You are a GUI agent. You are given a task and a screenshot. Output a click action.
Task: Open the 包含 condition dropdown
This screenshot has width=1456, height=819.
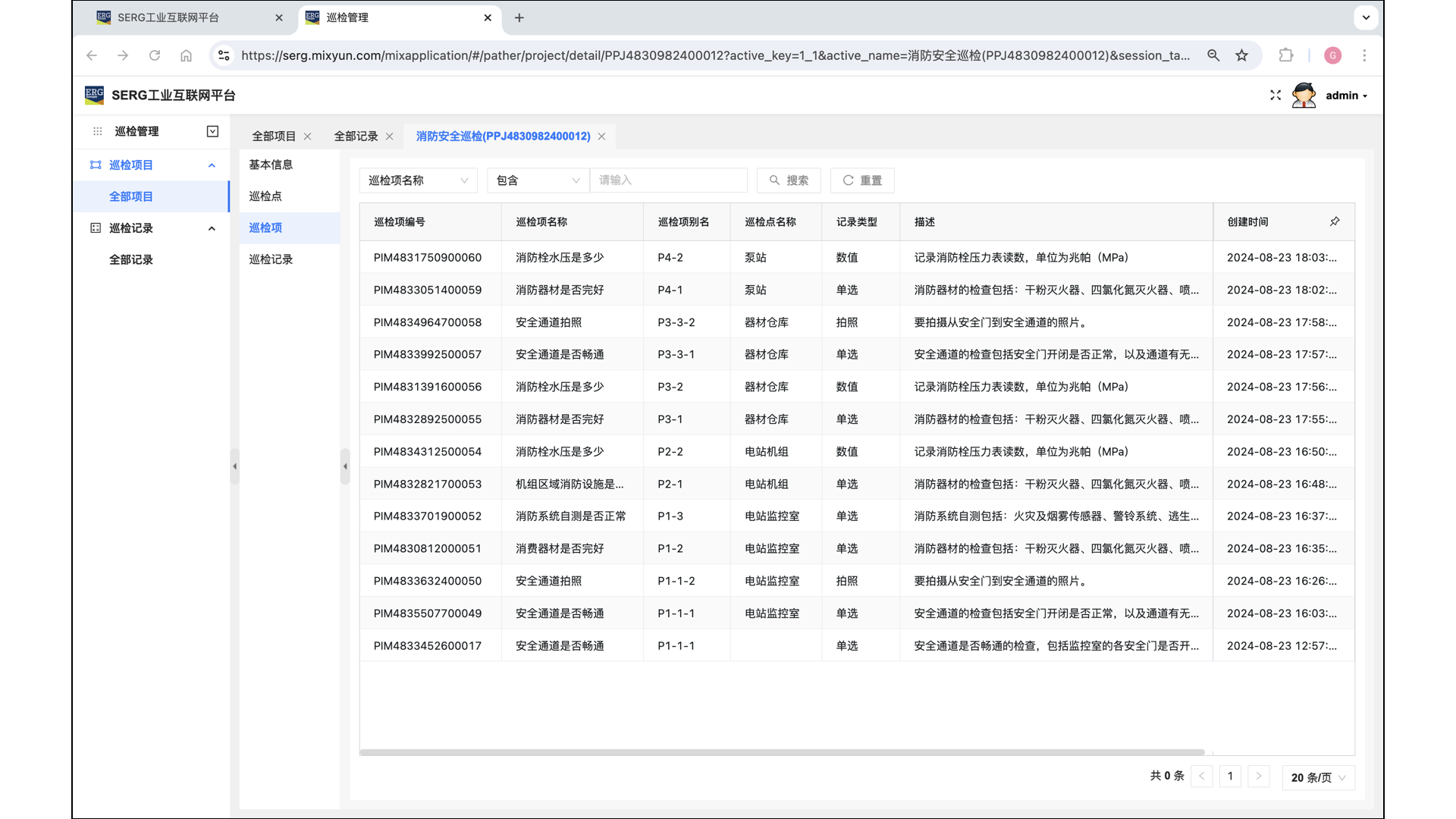tap(537, 180)
